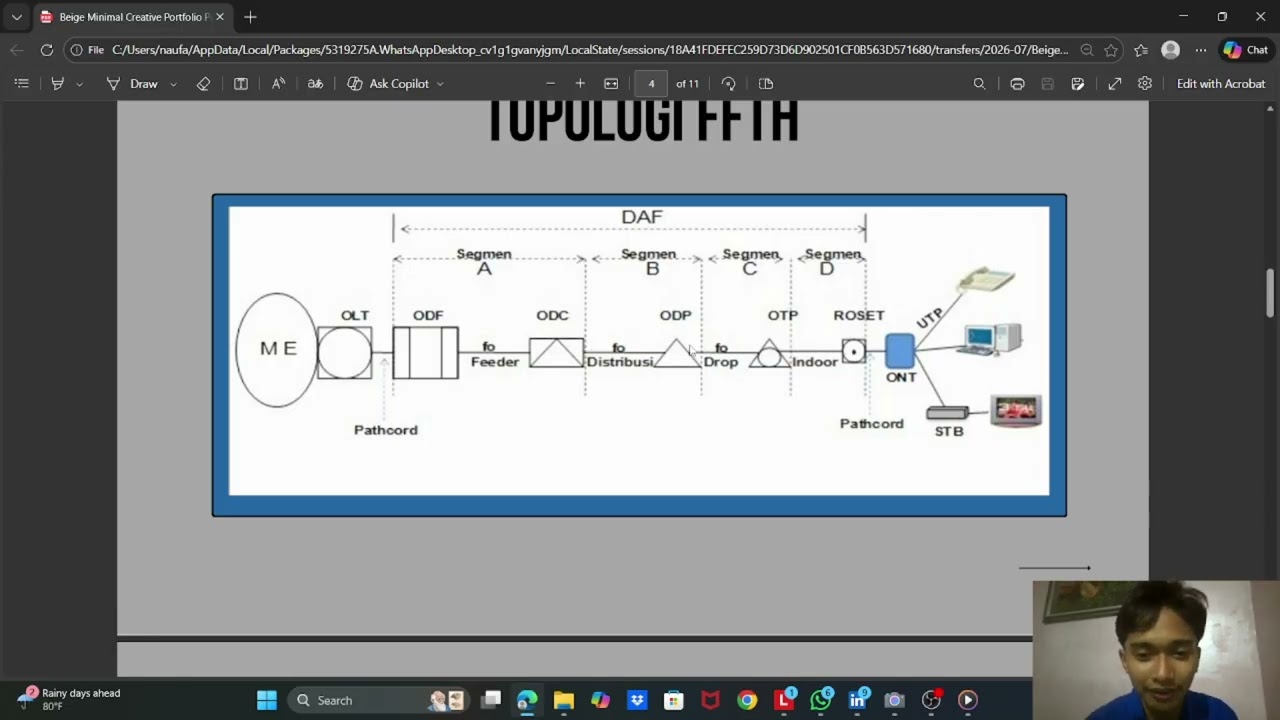
Task: Zoom out with the minus button
Action: pos(550,84)
